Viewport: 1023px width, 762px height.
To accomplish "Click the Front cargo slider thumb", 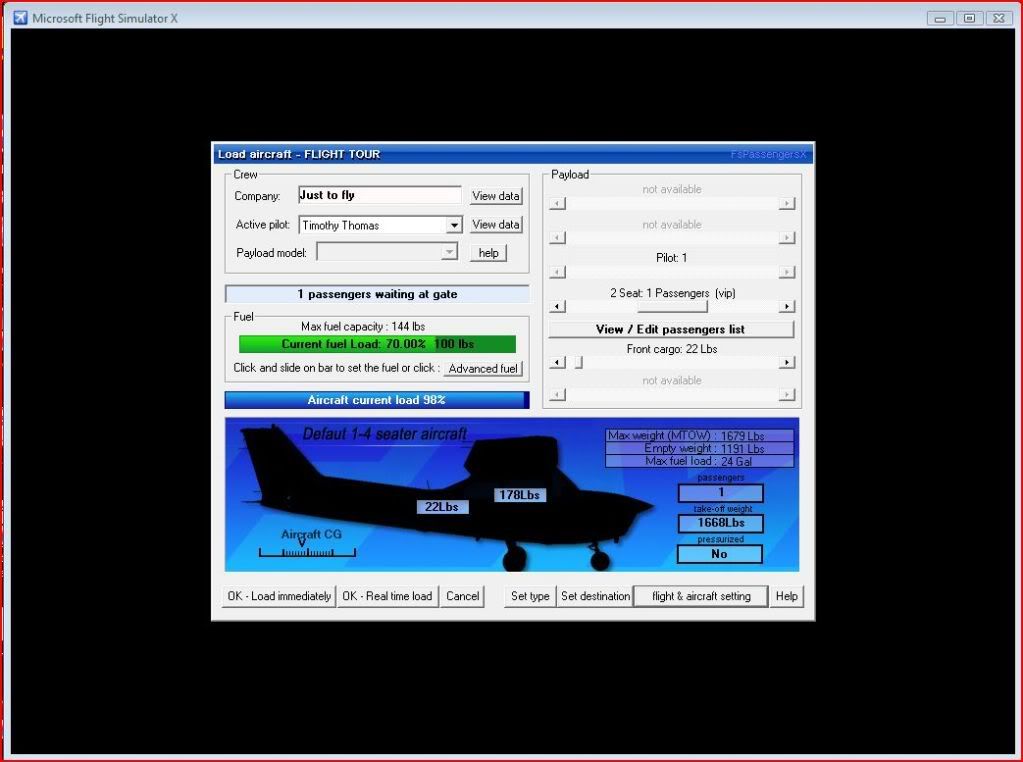I will (579, 362).
